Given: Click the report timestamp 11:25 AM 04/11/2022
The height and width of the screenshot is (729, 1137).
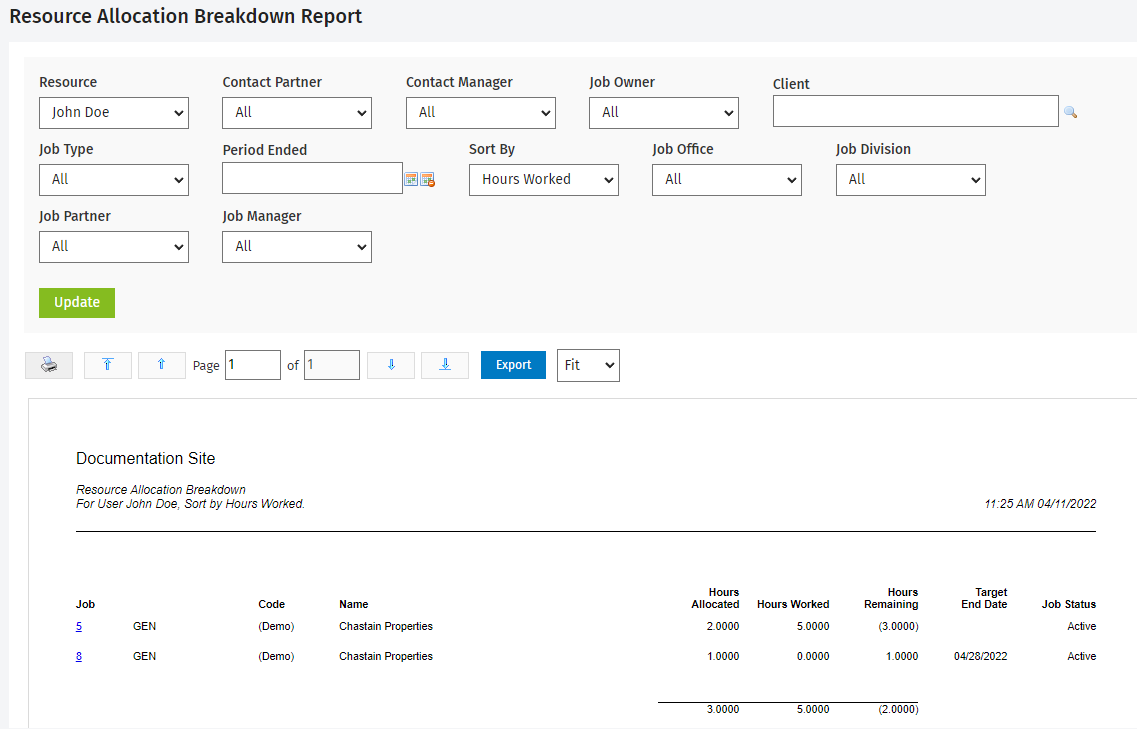Looking at the screenshot, I should coord(1041,504).
